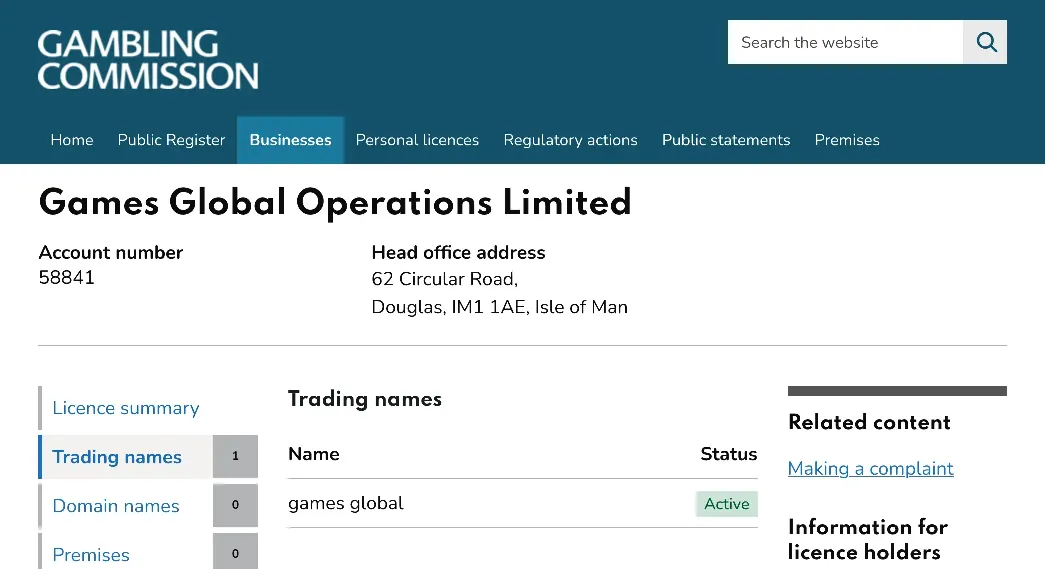
Task: Click the Douglas, IM1 1AE address line
Action: [499, 307]
